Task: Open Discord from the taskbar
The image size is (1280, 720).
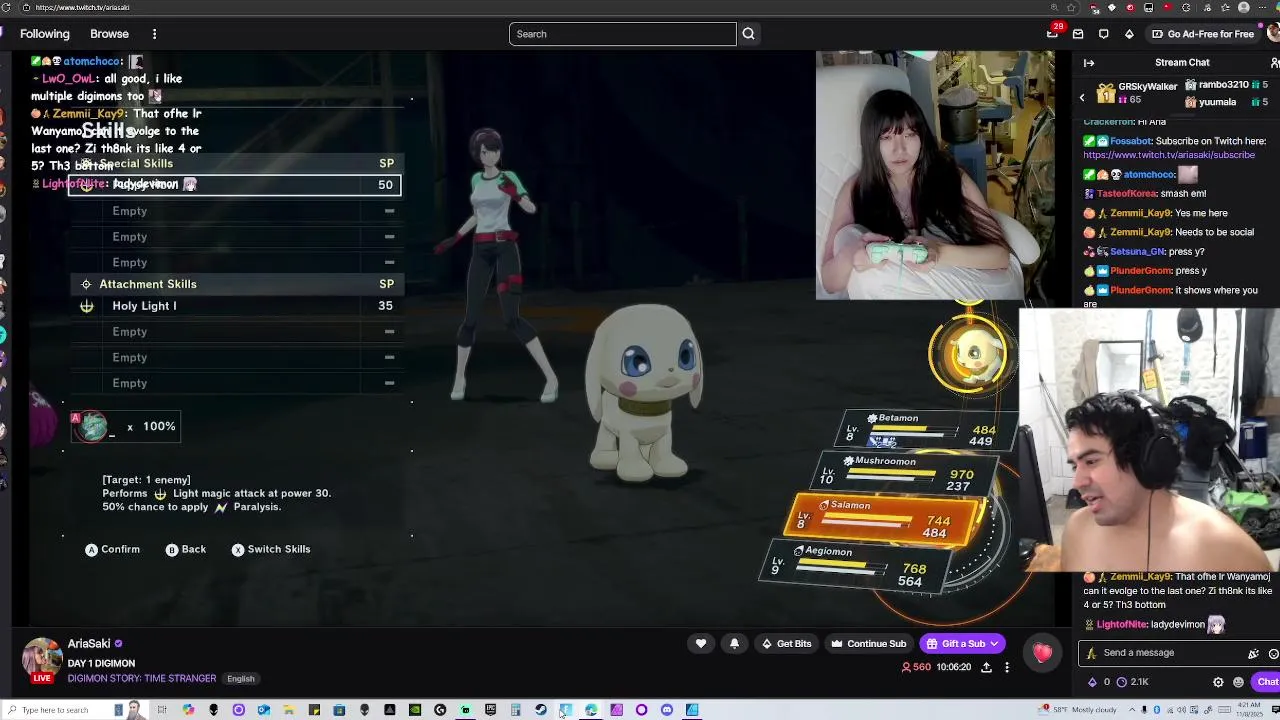Action: pos(667,710)
